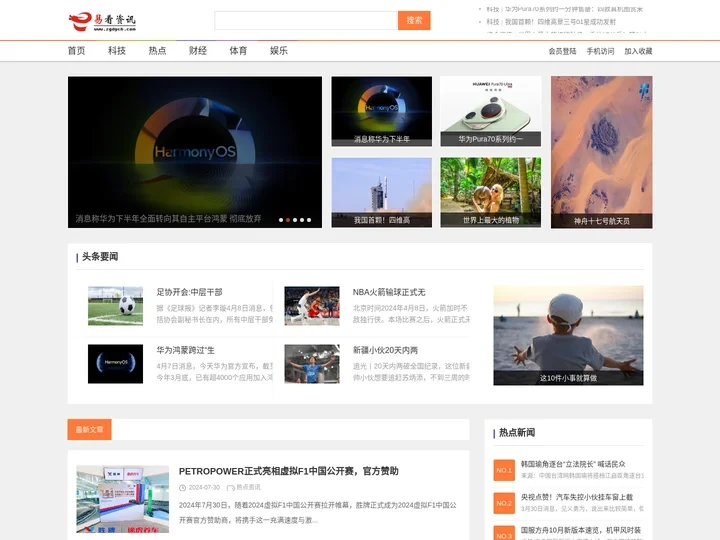
Task: Click the 手机访问 link
Action: point(600,51)
